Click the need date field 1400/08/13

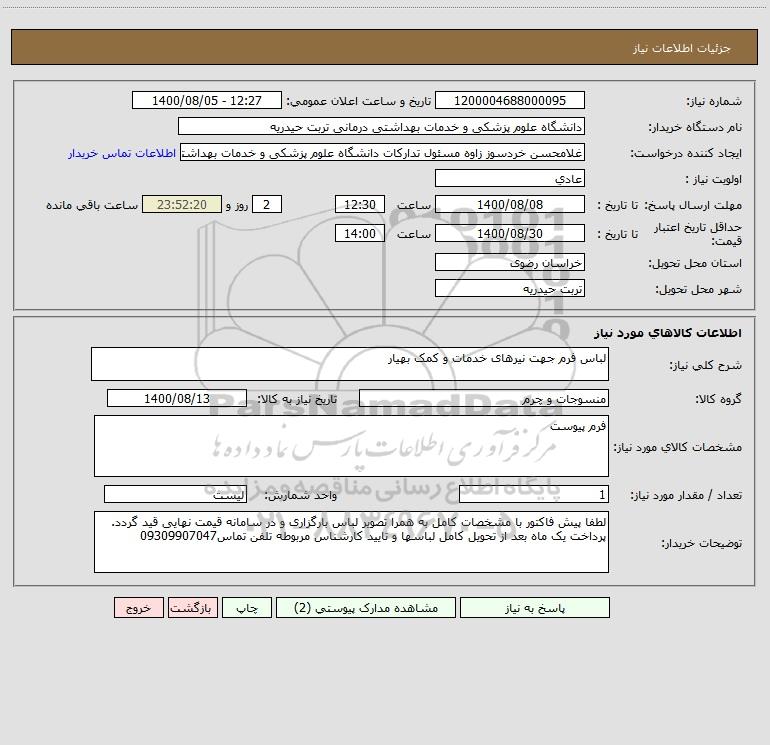pyautogui.click(x=177, y=398)
